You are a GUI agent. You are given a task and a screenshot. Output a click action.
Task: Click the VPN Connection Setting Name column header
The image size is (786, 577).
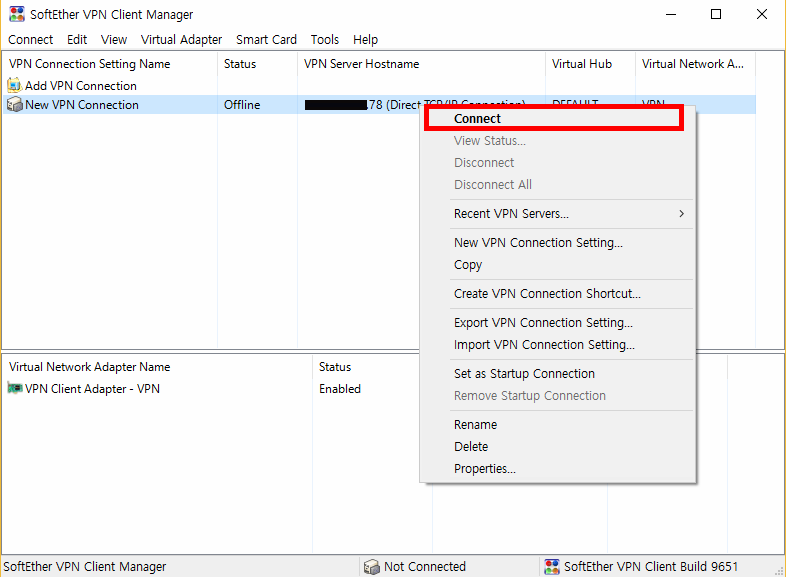click(x=110, y=64)
